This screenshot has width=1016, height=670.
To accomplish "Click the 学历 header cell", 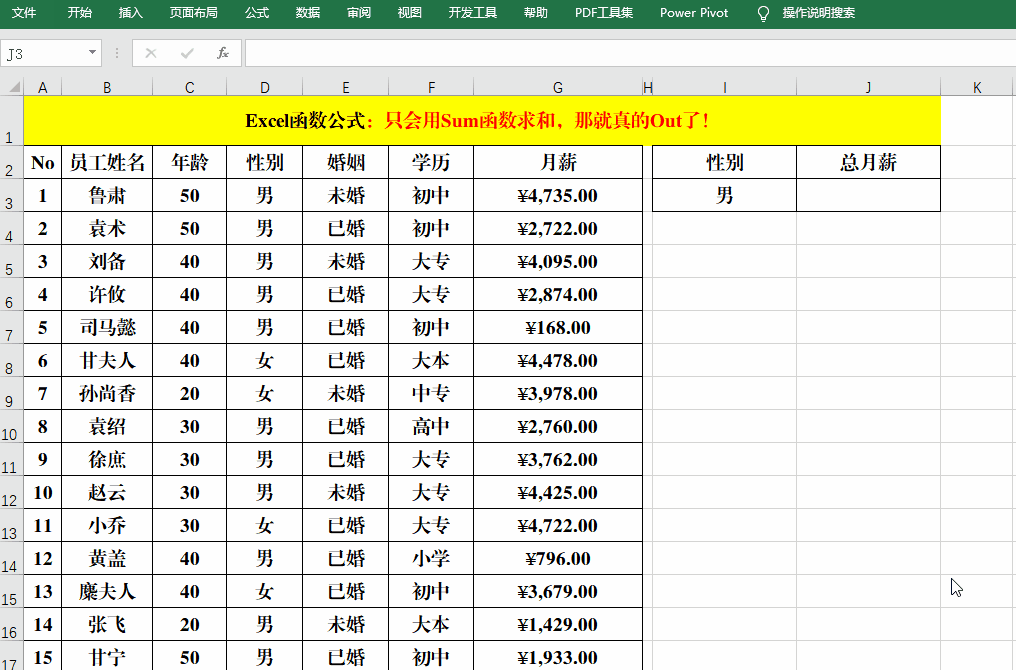I will (431, 162).
